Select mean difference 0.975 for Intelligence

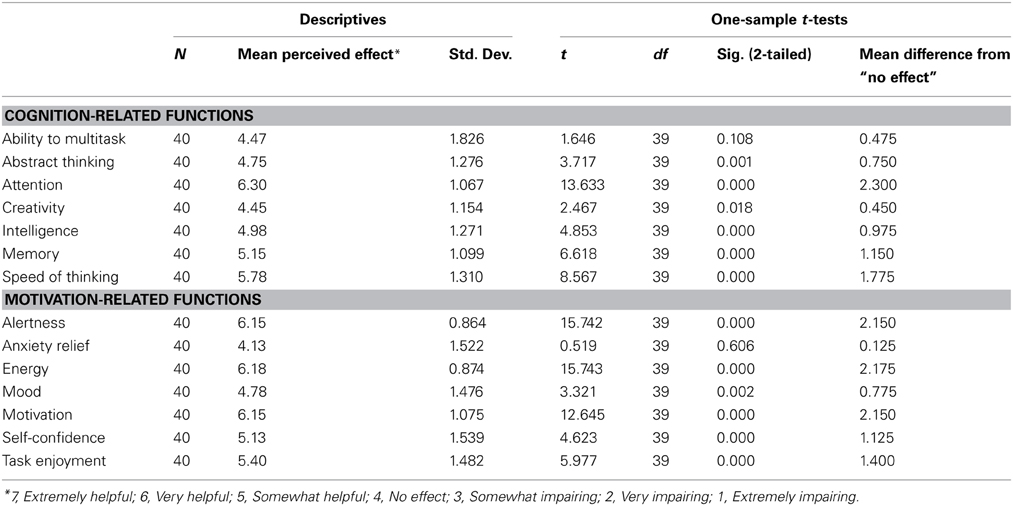click(x=877, y=231)
